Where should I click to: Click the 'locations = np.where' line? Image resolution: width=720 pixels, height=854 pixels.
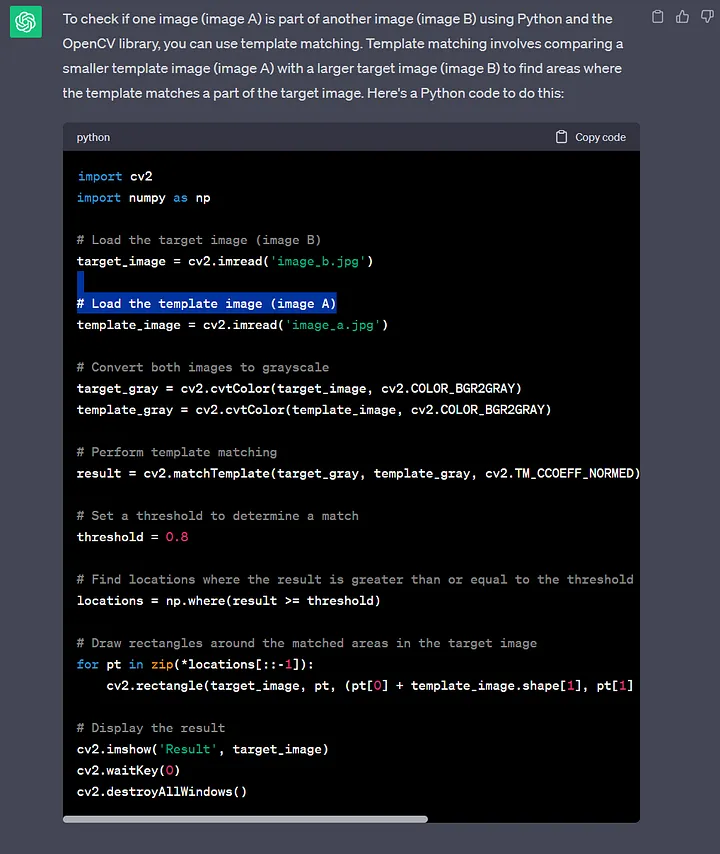coord(229,601)
